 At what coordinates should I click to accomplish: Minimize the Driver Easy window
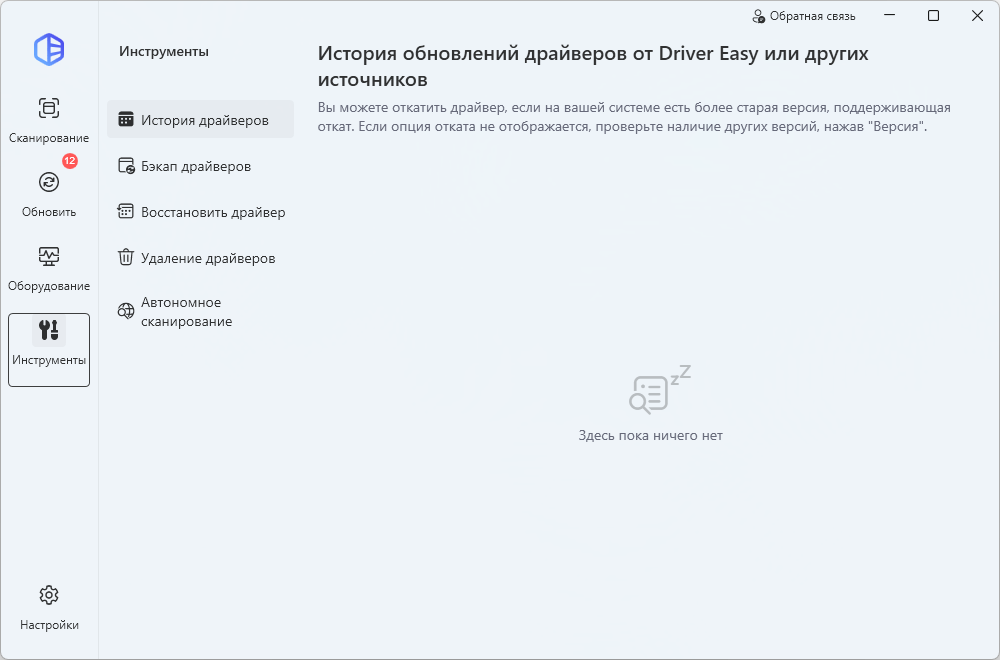(x=890, y=16)
